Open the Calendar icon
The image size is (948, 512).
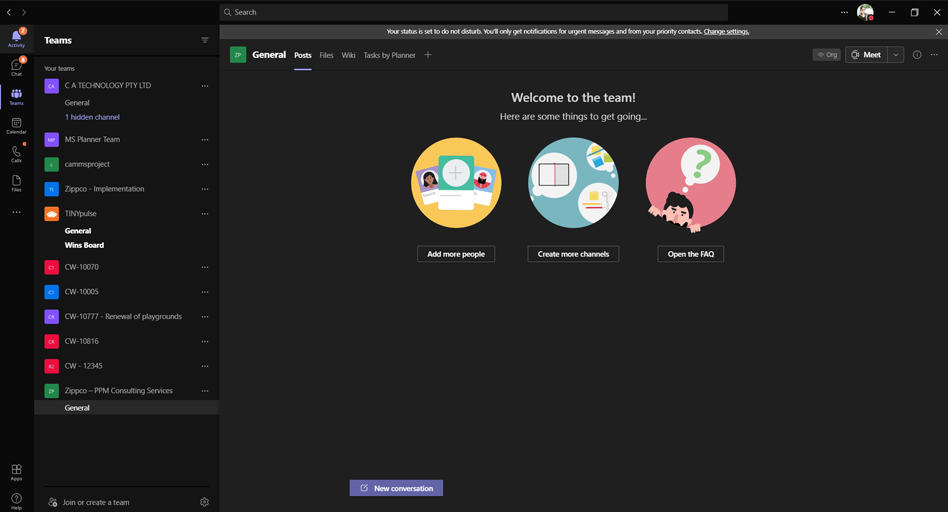point(16,125)
